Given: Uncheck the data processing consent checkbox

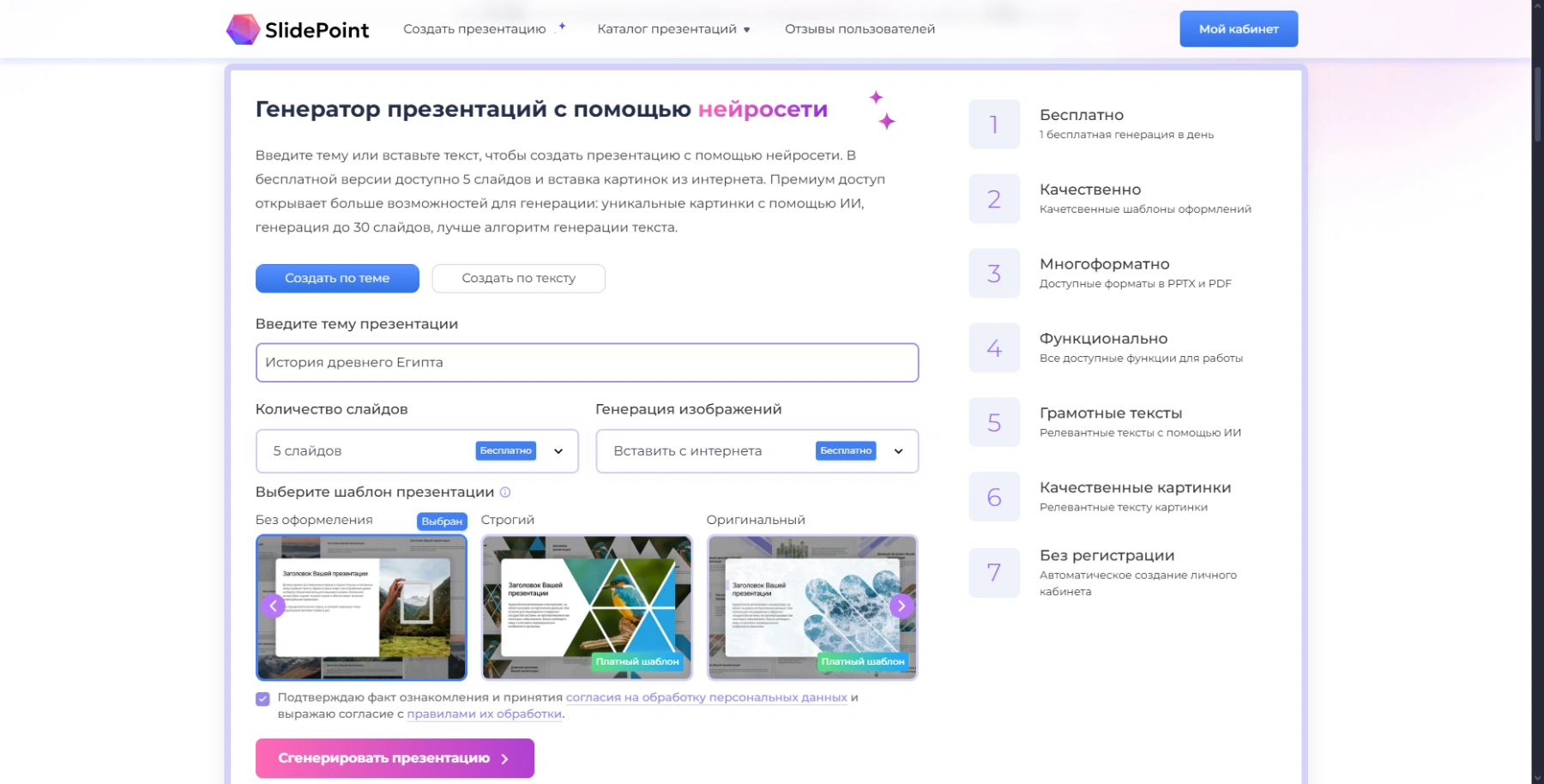Looking at the screenshot, I should coord(262,698).
